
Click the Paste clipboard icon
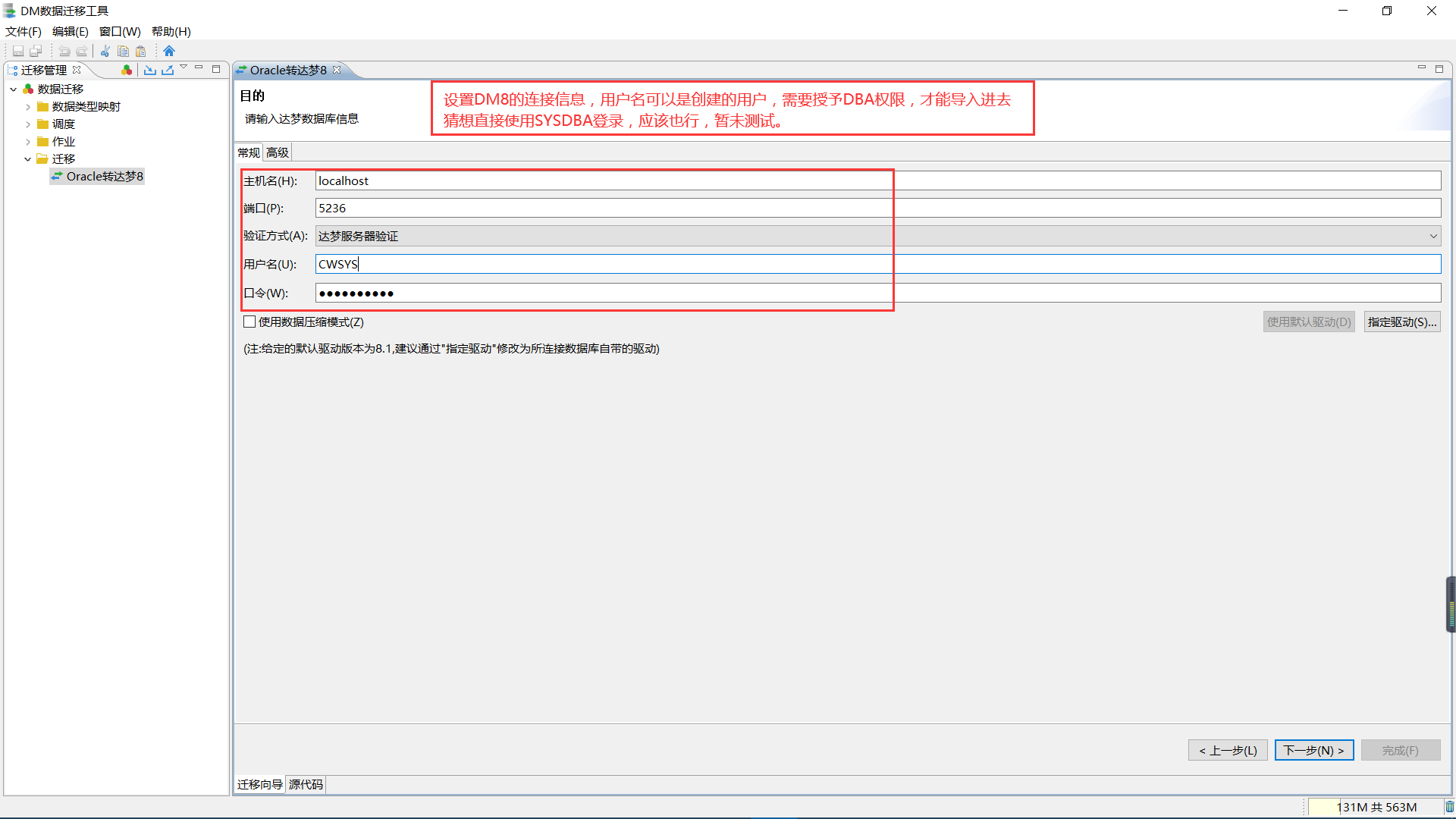coord(140,51)
